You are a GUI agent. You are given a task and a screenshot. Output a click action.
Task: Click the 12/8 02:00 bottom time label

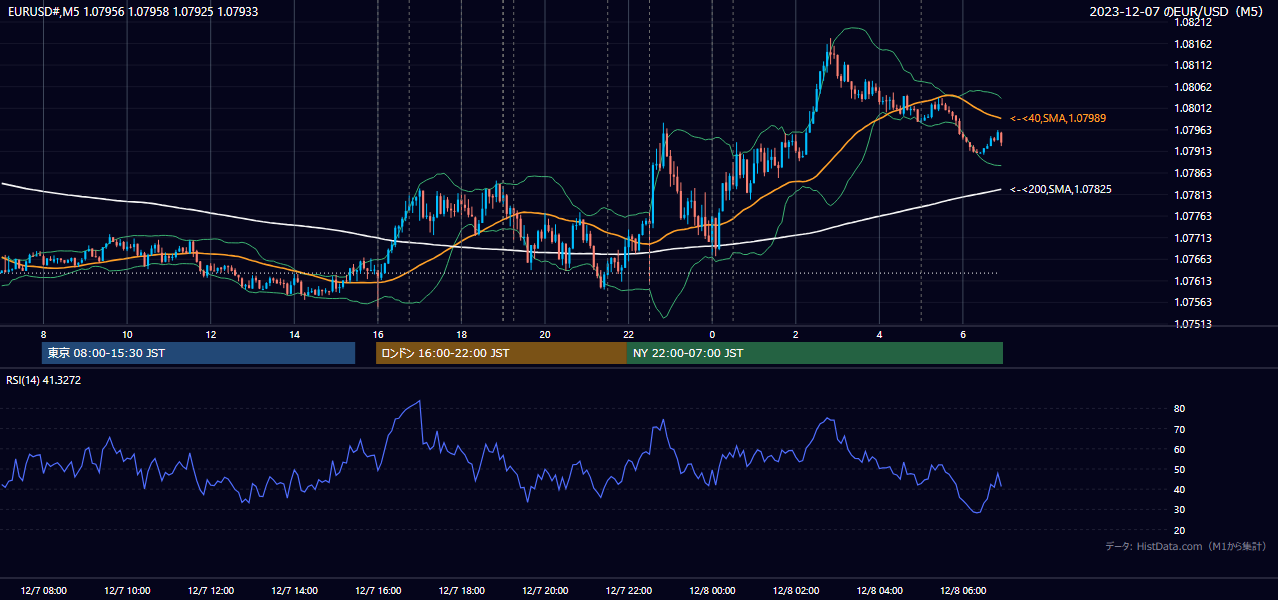click(x=796, y=591)
